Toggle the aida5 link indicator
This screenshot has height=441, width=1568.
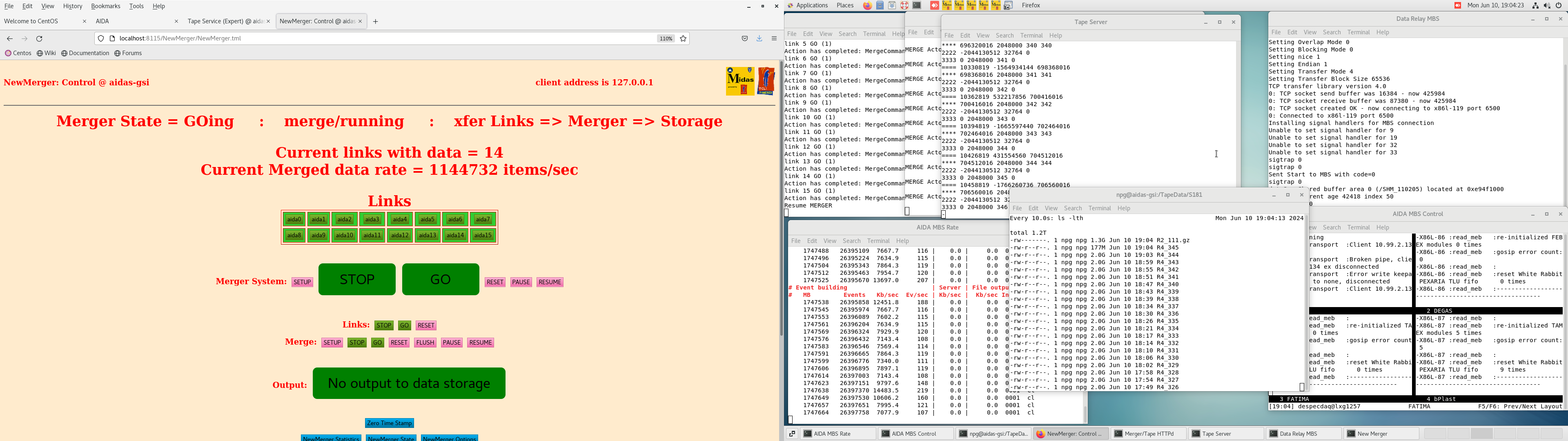pyautogui.click(x=427, y=219)
